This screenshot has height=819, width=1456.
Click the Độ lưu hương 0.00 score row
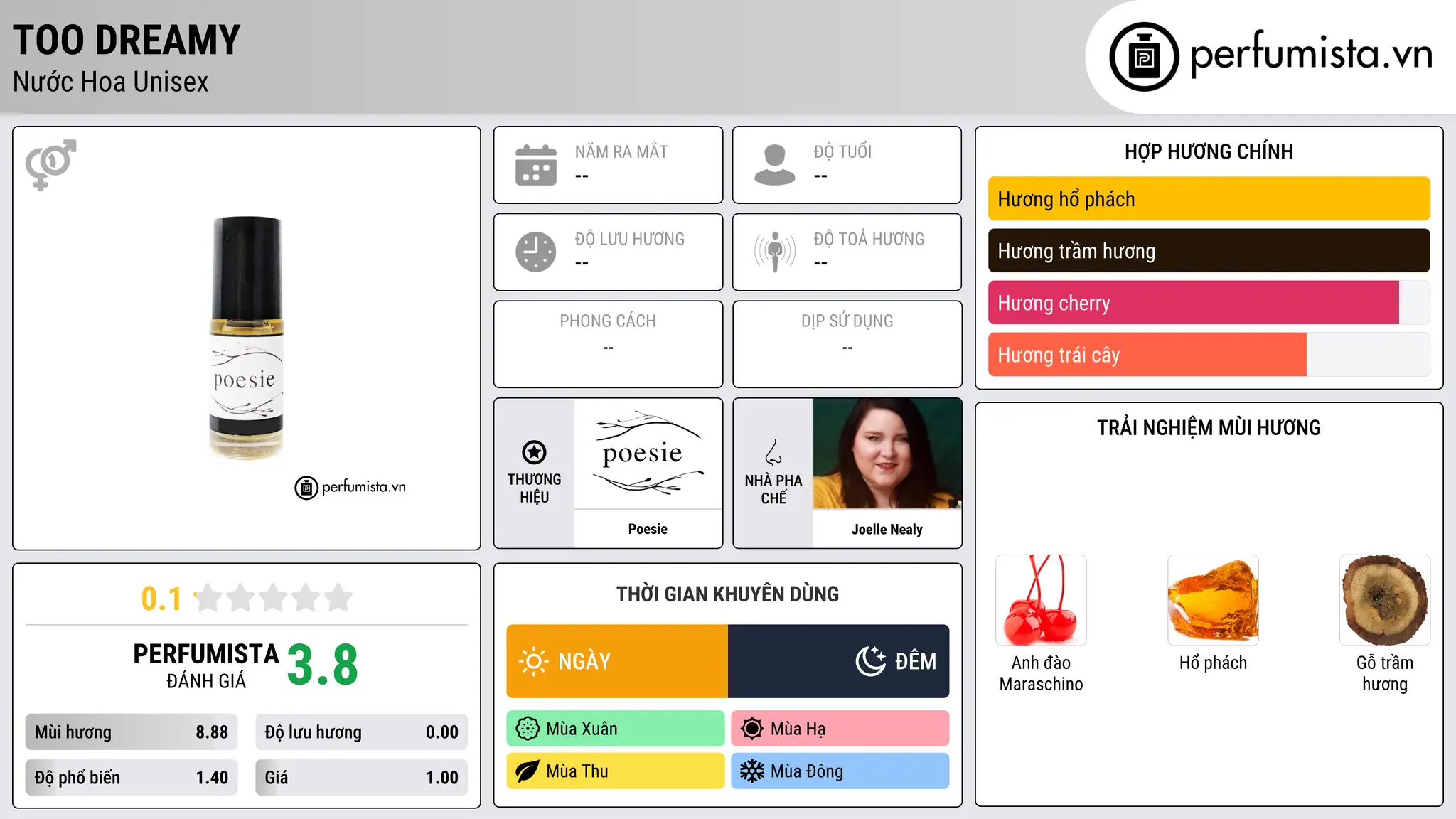(361, 732)
